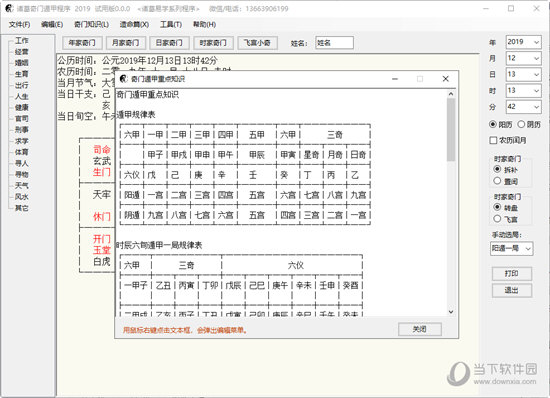Click the dialog vertical scrollbar thumb
550x398 pixels.
(451, 130)
